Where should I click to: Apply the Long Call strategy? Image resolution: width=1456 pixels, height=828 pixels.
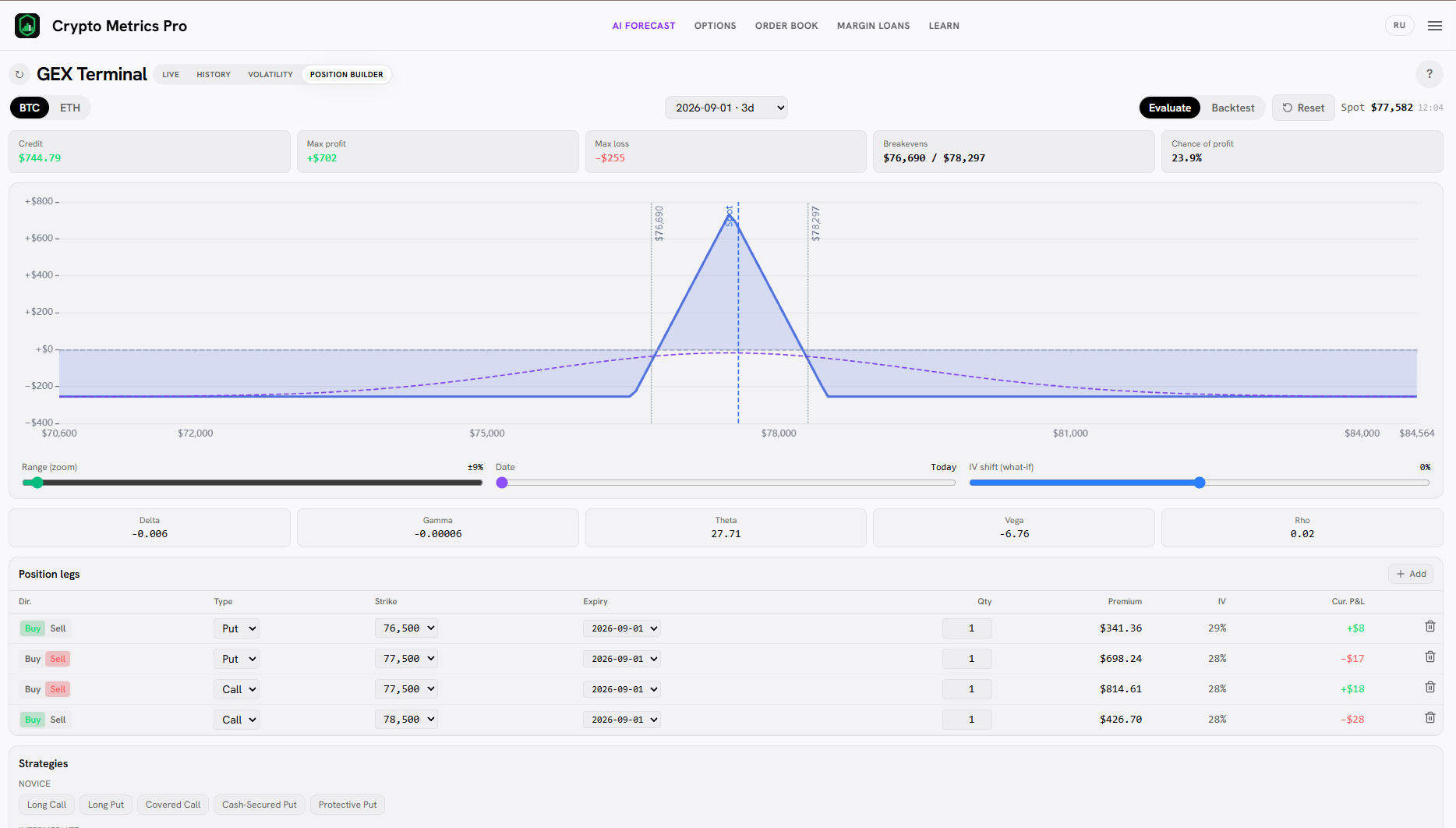[x=47, y=805]
